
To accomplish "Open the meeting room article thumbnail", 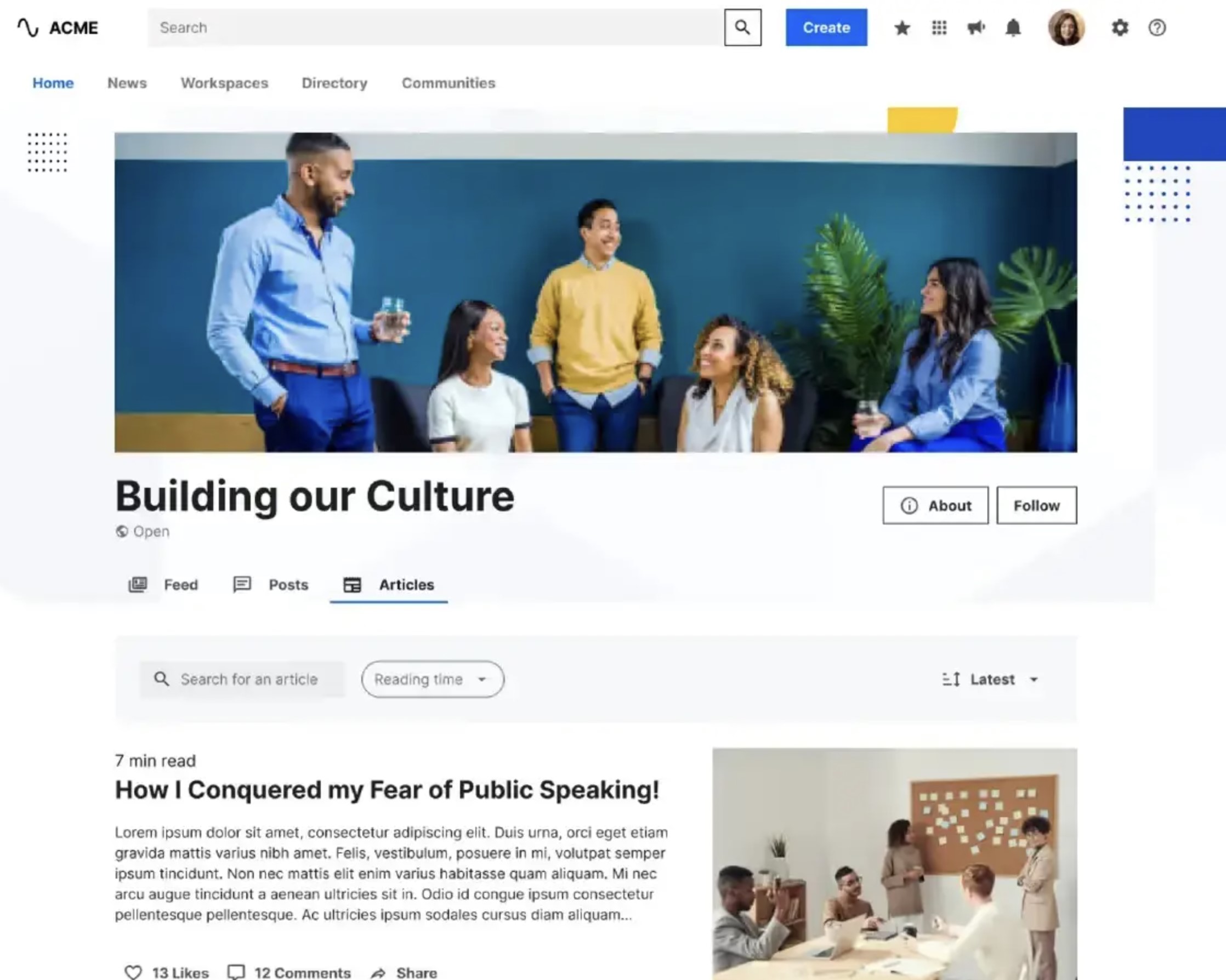I will click(894, 864).
